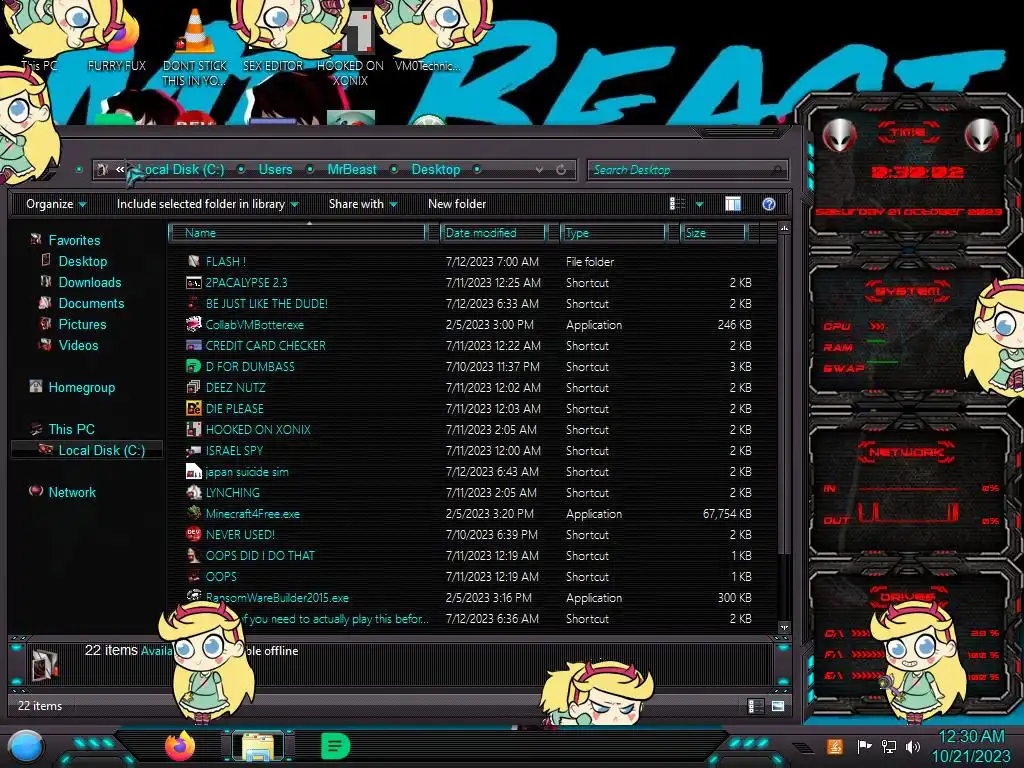Select Local Disk (C:) in navigation pane
This screenshot has width=1024, height=768.
tap(102, 450)
